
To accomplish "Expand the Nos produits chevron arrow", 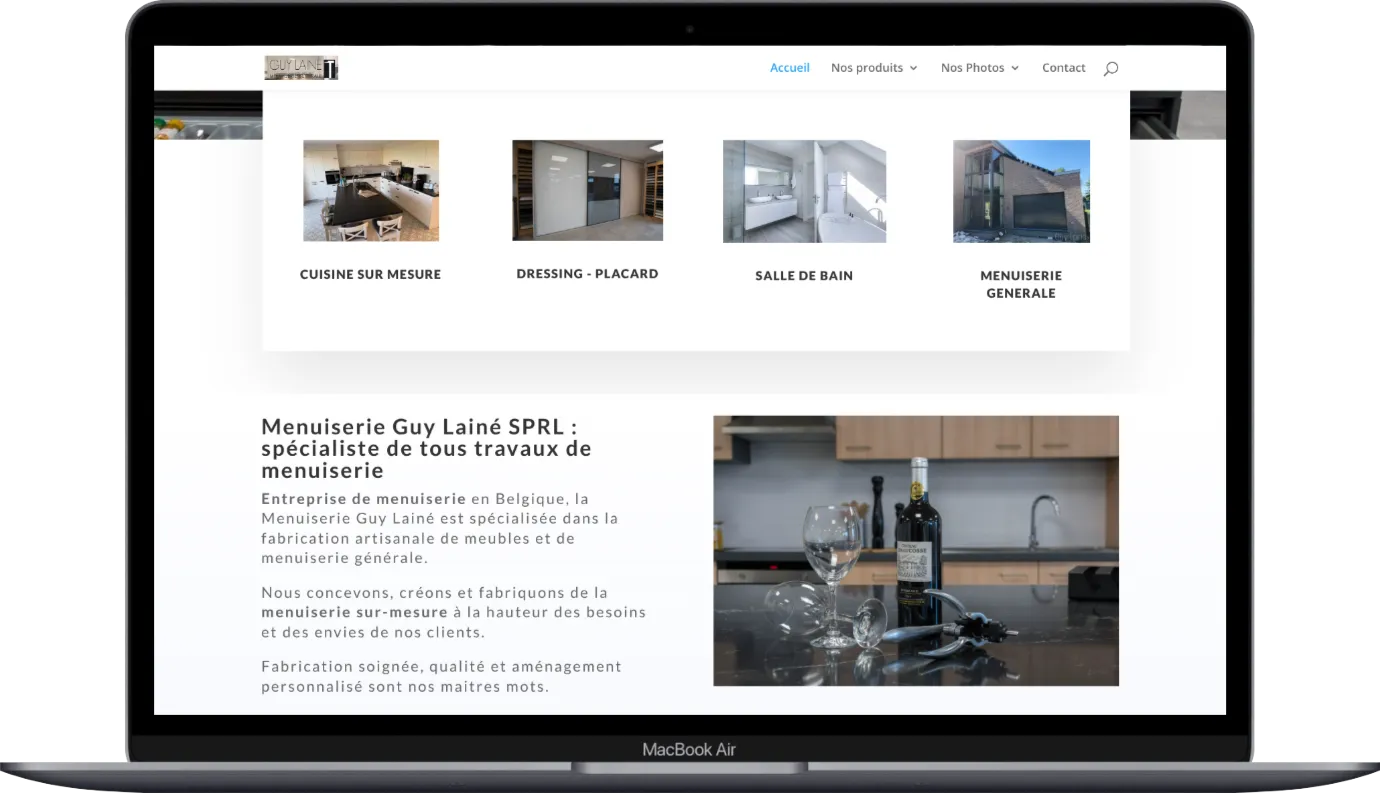I will tap(913, 68).
